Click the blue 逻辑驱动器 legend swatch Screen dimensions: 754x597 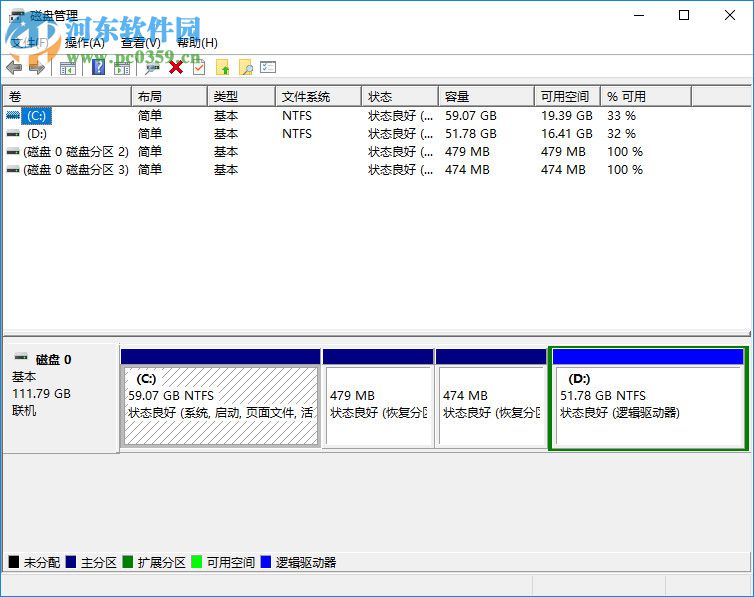coord(265,562)
